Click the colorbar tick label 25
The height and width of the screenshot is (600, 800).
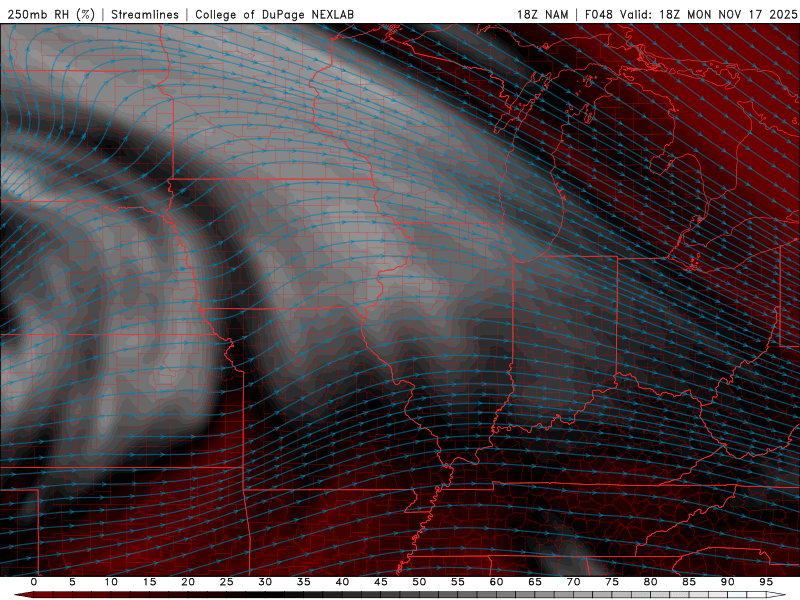point(227,582)
